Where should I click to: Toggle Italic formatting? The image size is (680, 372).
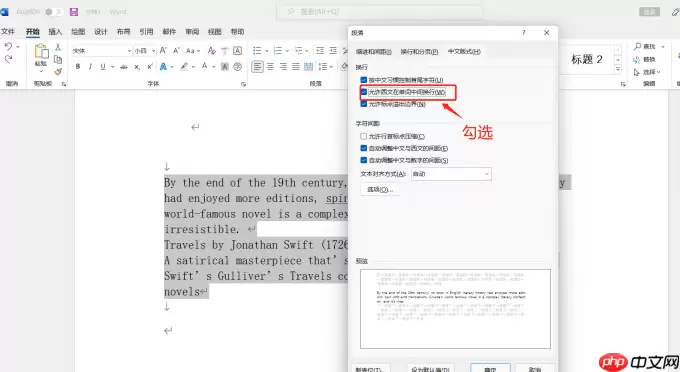point(90,67)
